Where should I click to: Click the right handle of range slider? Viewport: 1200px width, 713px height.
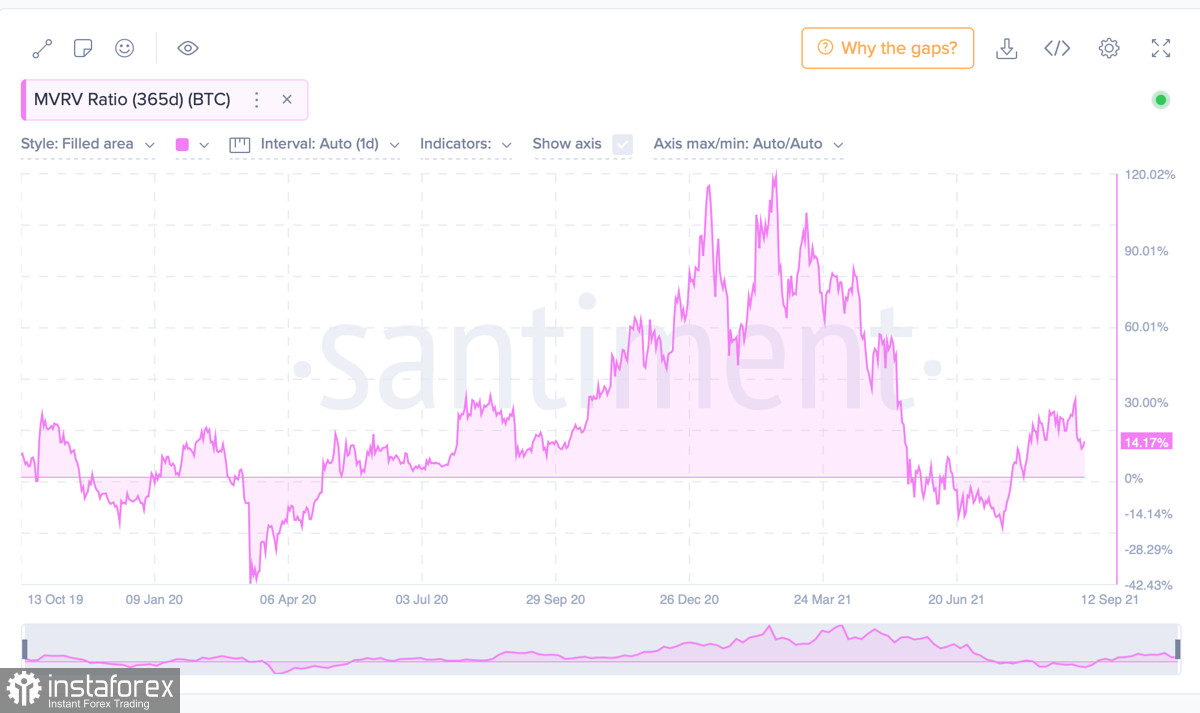[1177, 649]
